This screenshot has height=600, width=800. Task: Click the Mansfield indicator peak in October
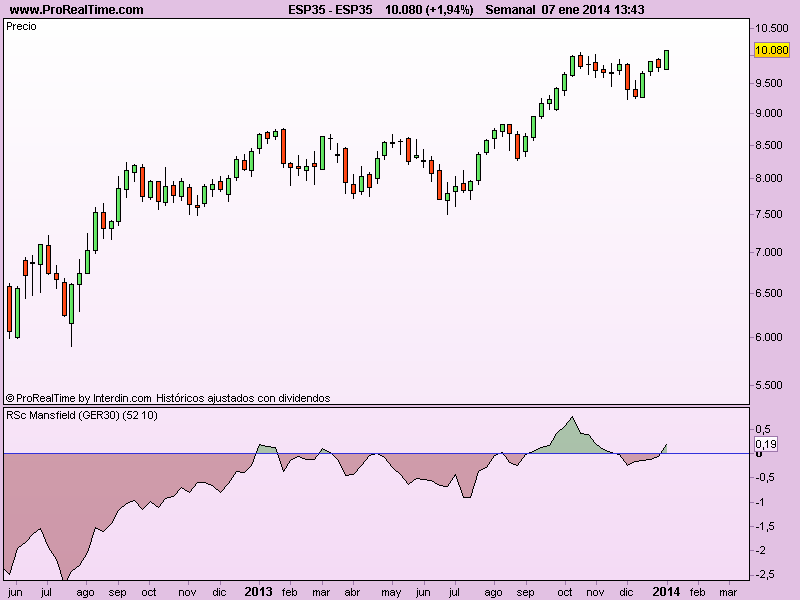click(x=572, y=417)
